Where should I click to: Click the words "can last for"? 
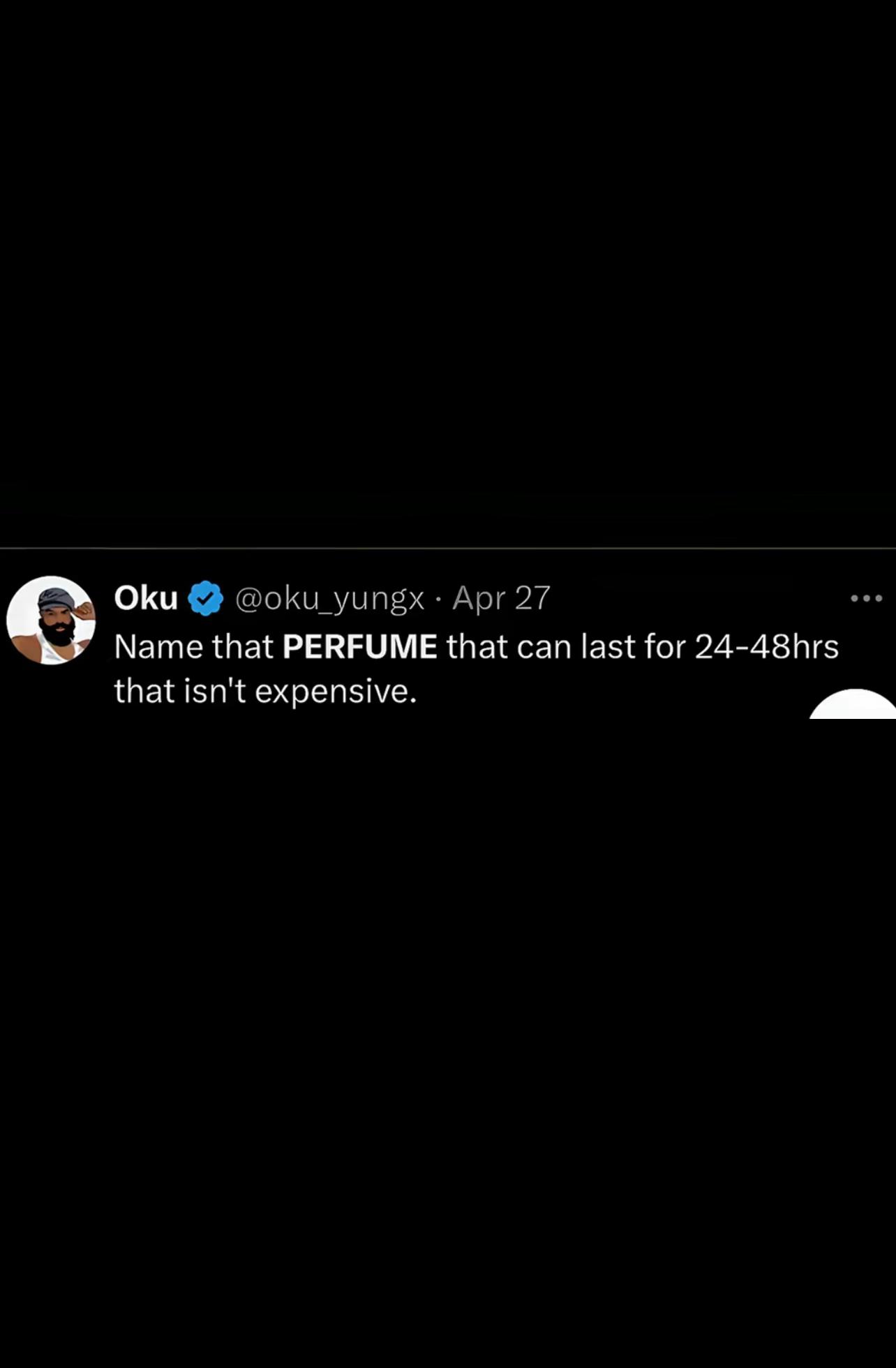click(601, 647)
